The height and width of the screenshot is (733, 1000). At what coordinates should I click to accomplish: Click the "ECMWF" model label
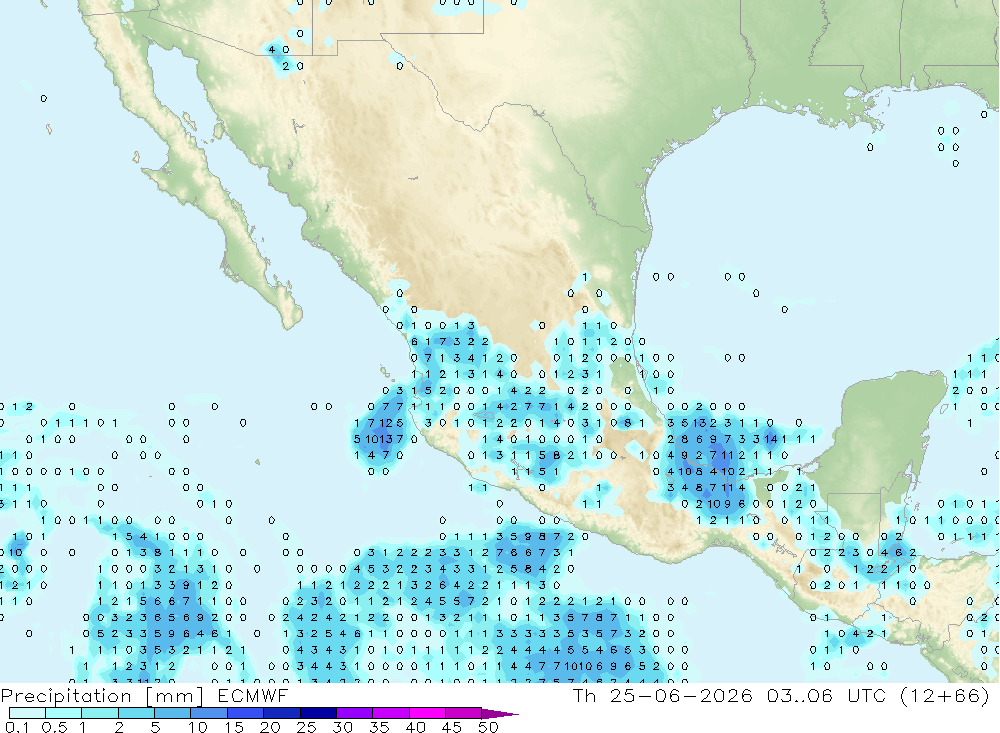tap(253, 695)
